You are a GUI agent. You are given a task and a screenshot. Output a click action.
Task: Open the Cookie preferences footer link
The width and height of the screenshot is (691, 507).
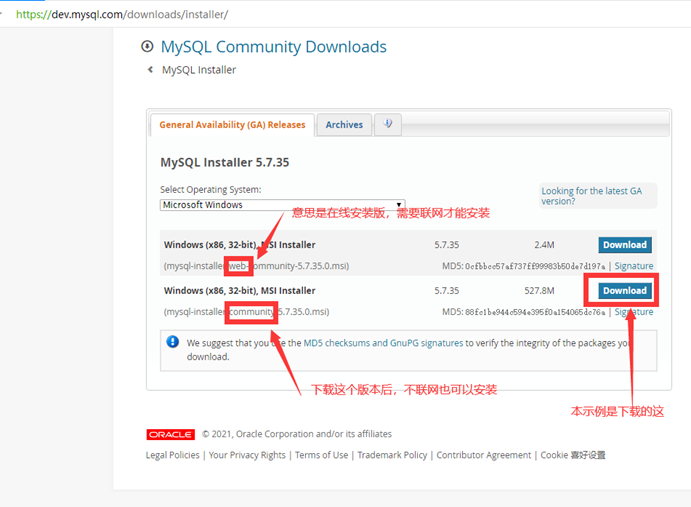[573, 455]
